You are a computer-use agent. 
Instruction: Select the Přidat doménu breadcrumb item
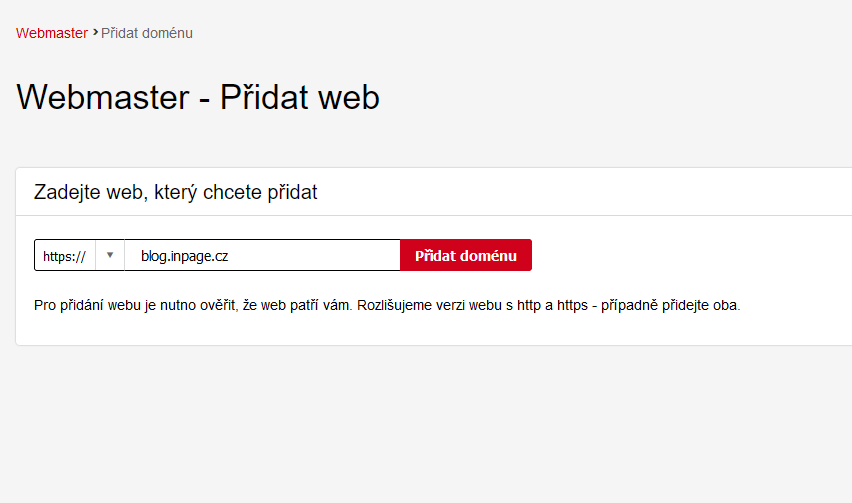(147, 33)
